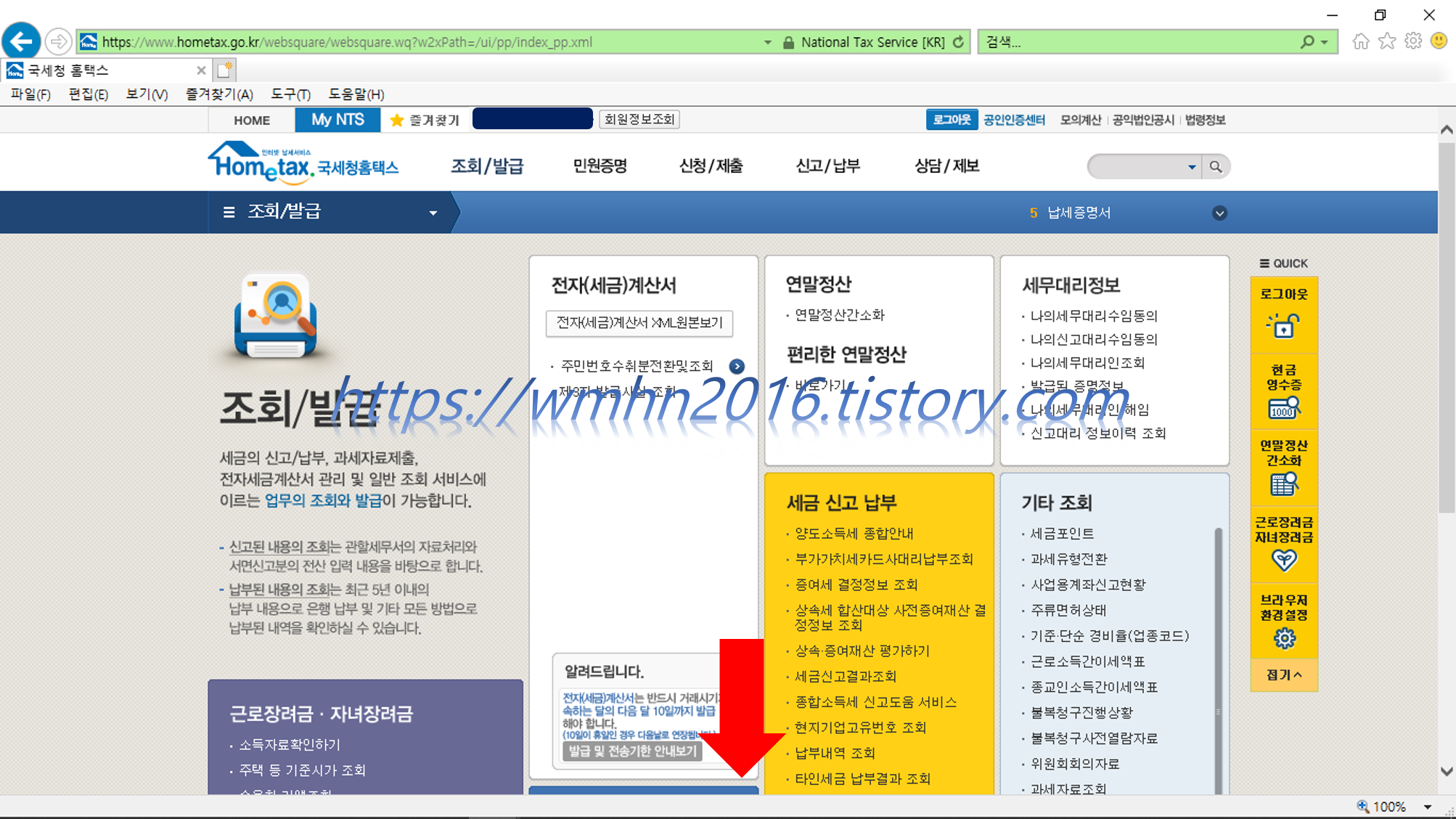The width and height of the screenshot is (1456, 819).
Task: Open 납부내역 조회 link
Action: [835, 753]
